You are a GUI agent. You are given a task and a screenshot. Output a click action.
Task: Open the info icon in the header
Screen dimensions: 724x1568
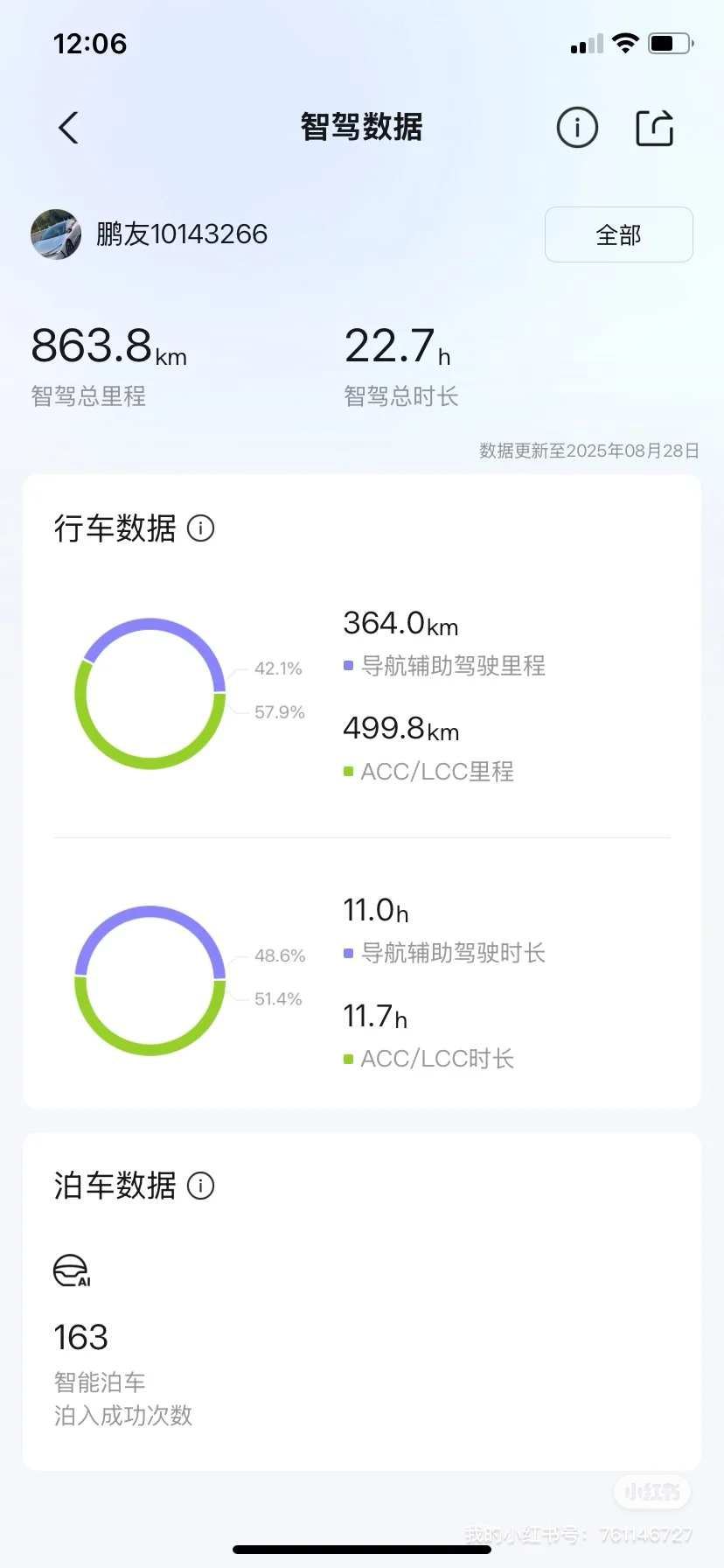577,128
